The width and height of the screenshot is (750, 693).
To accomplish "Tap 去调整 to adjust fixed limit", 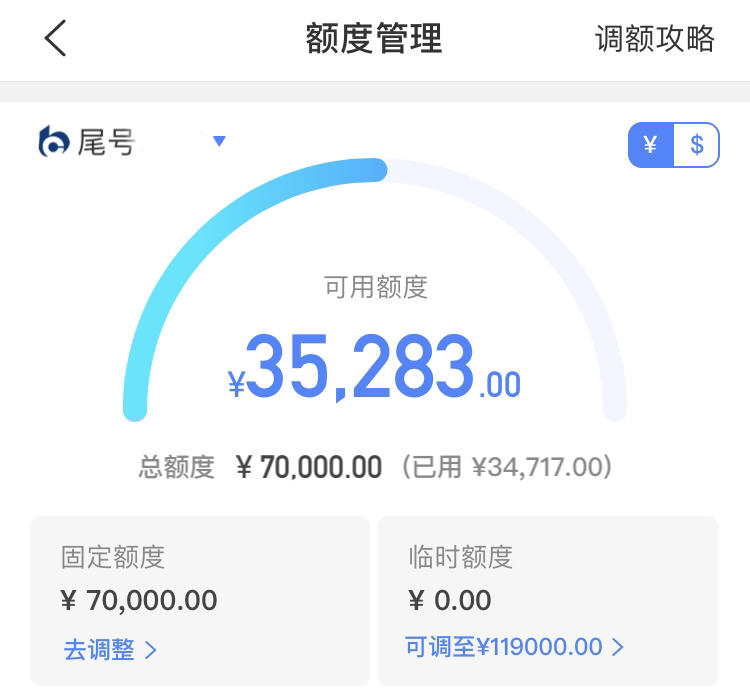I will tap(99, 649).
